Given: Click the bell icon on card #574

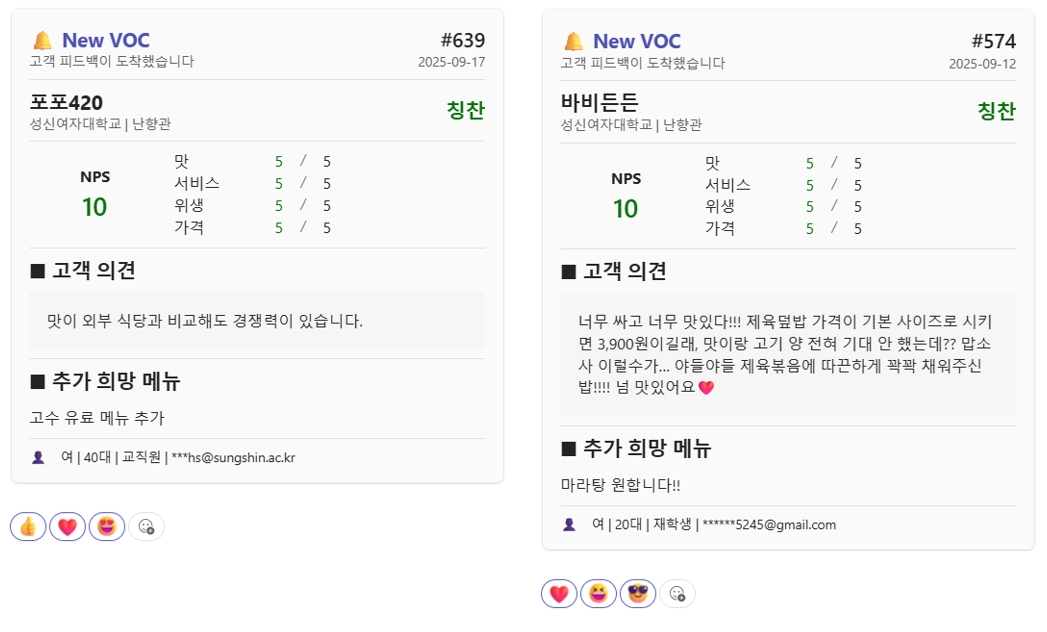Looking at the screenshot, I should (573, 41).
